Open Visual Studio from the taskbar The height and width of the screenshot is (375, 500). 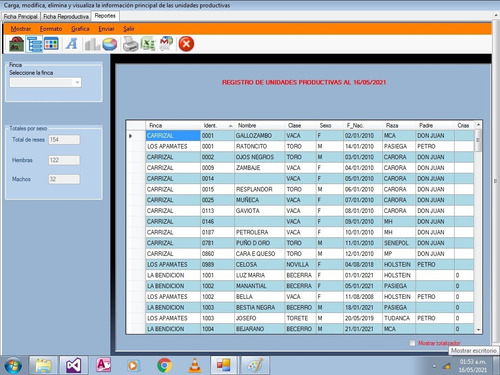pyautogui.click(x=74, y=366)
